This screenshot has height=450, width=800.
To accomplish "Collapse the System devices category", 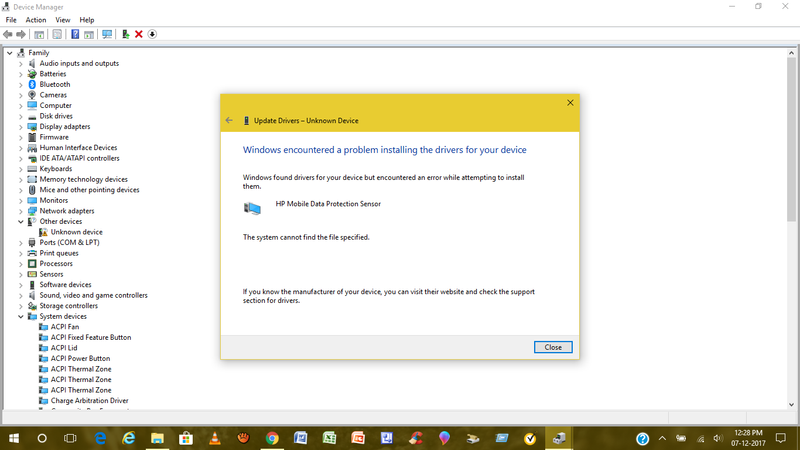I will click(21, 316).
